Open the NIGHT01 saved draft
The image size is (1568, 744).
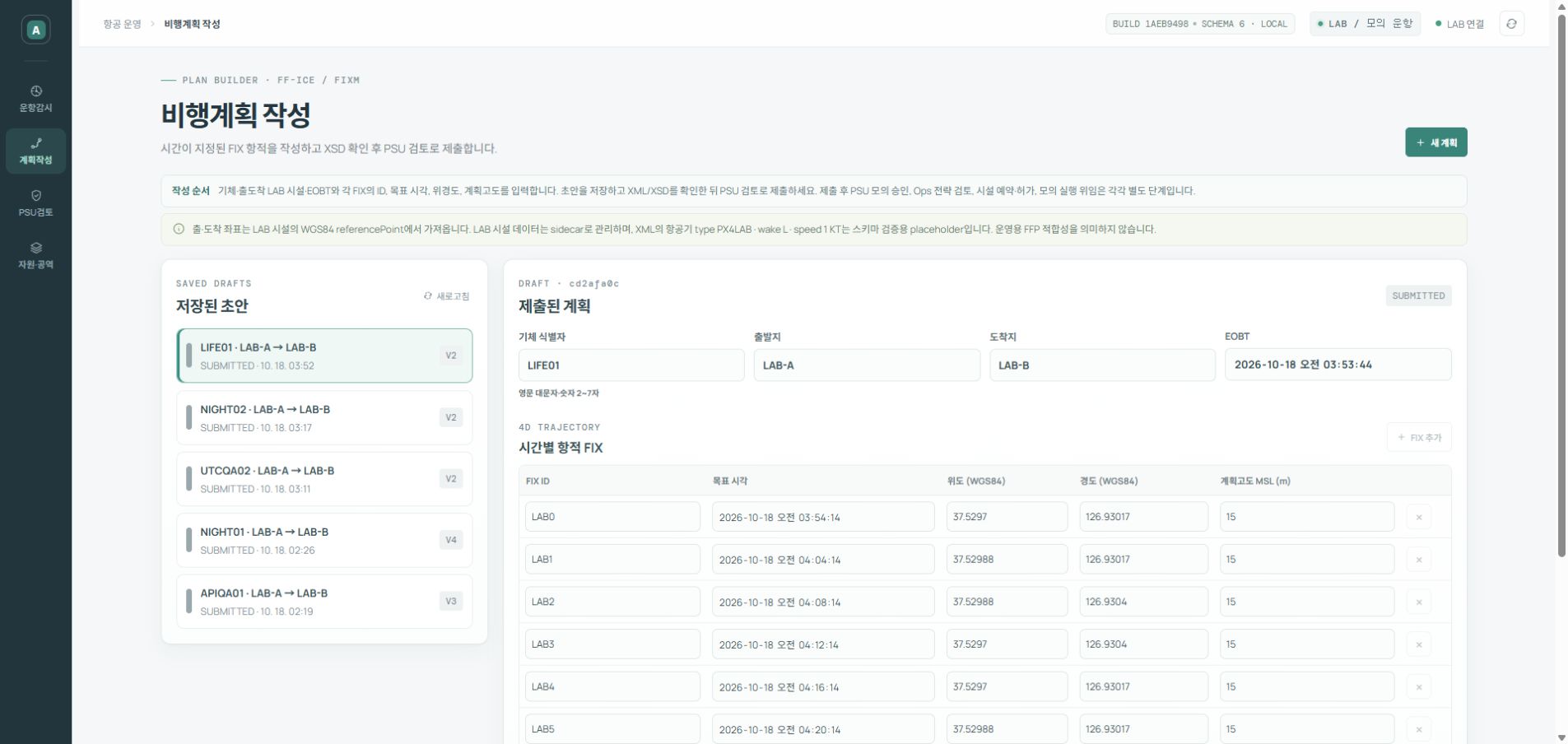[324, 540]
